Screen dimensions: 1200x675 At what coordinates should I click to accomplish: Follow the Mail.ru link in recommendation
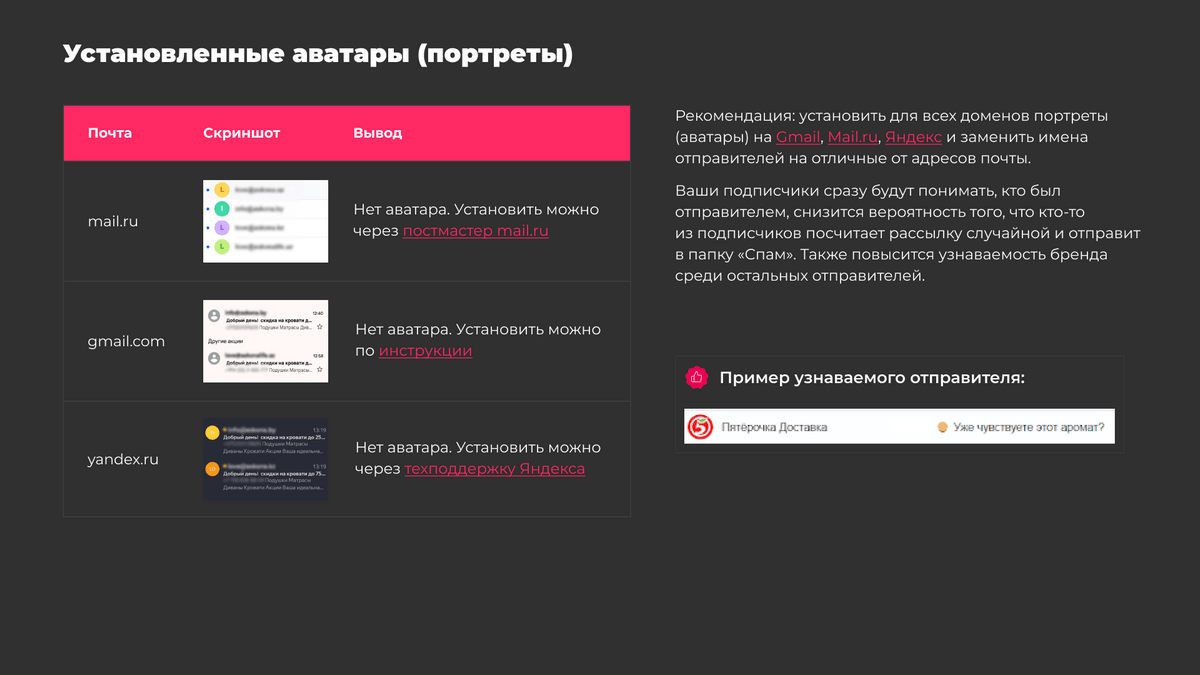[852, 137]
